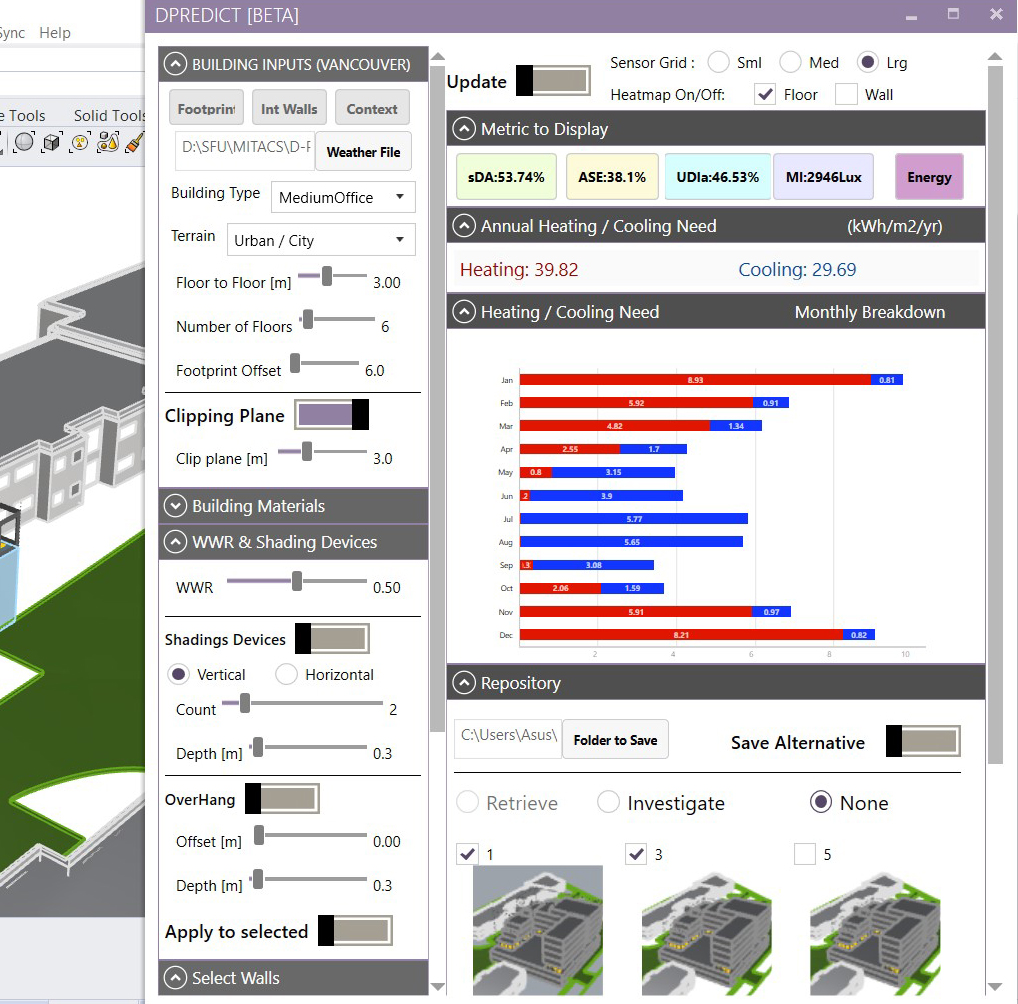This screenshot has height=1004, width=1018.
Task: Click the orange paintbrush toolbar icon
Action: point(133,143)
